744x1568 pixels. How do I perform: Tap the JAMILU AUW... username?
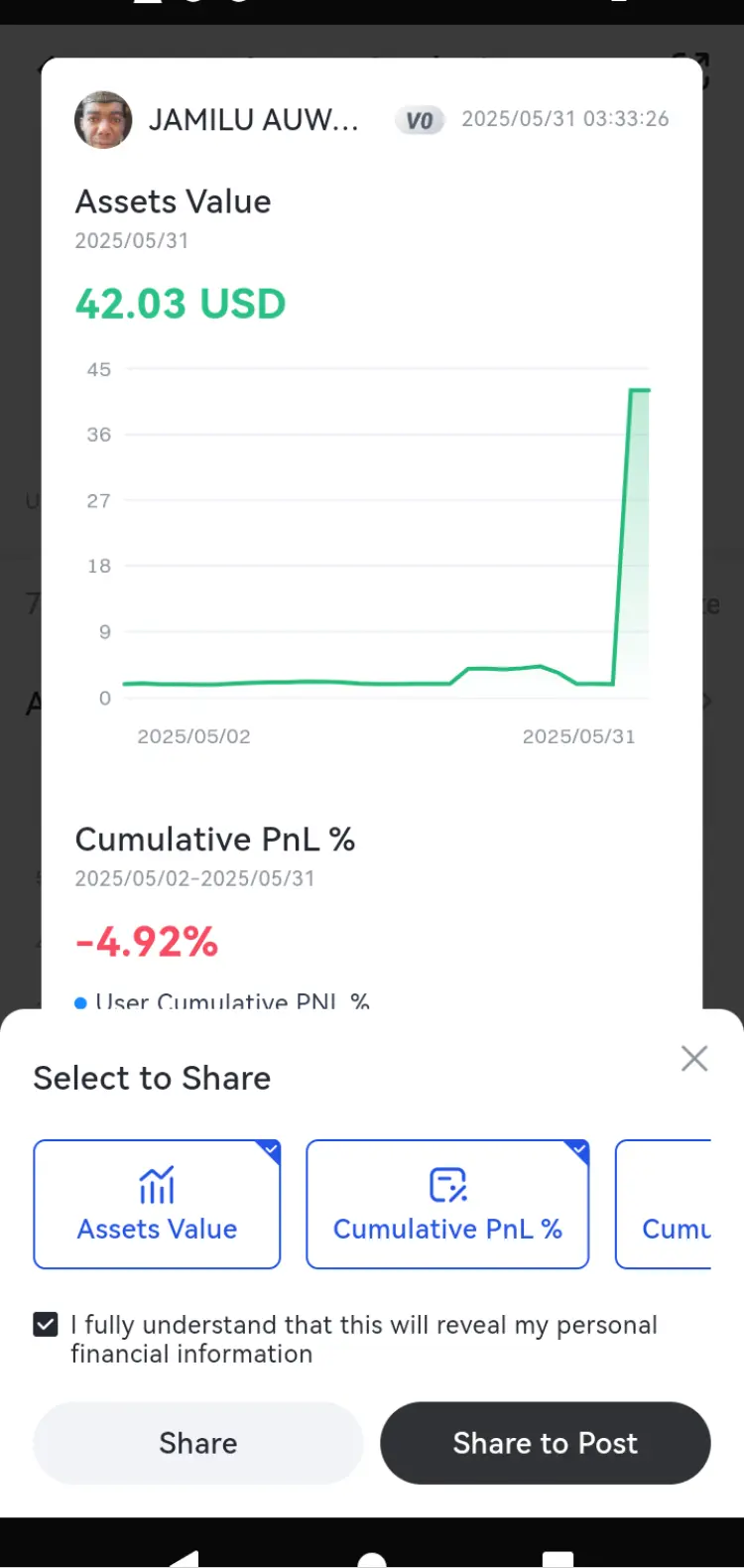(x=253, y=120)
